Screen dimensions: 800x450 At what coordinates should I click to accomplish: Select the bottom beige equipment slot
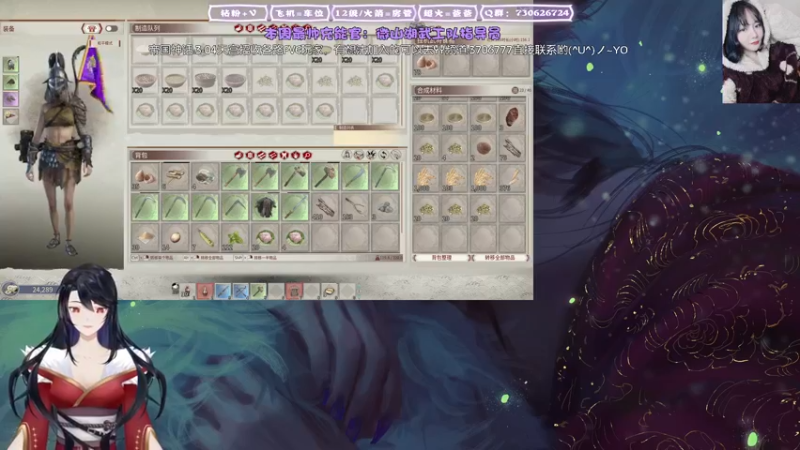pos(11,116)
